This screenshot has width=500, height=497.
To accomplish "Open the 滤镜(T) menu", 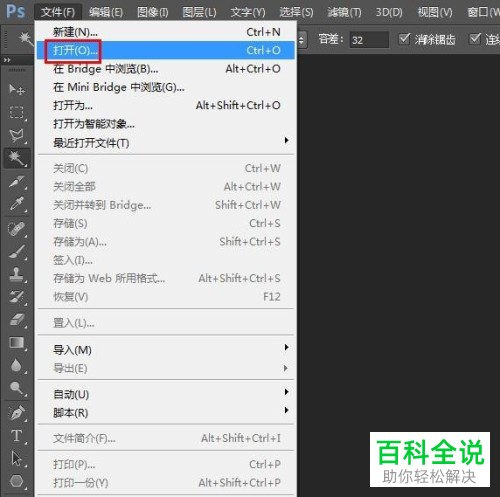I will pos(344,12).
